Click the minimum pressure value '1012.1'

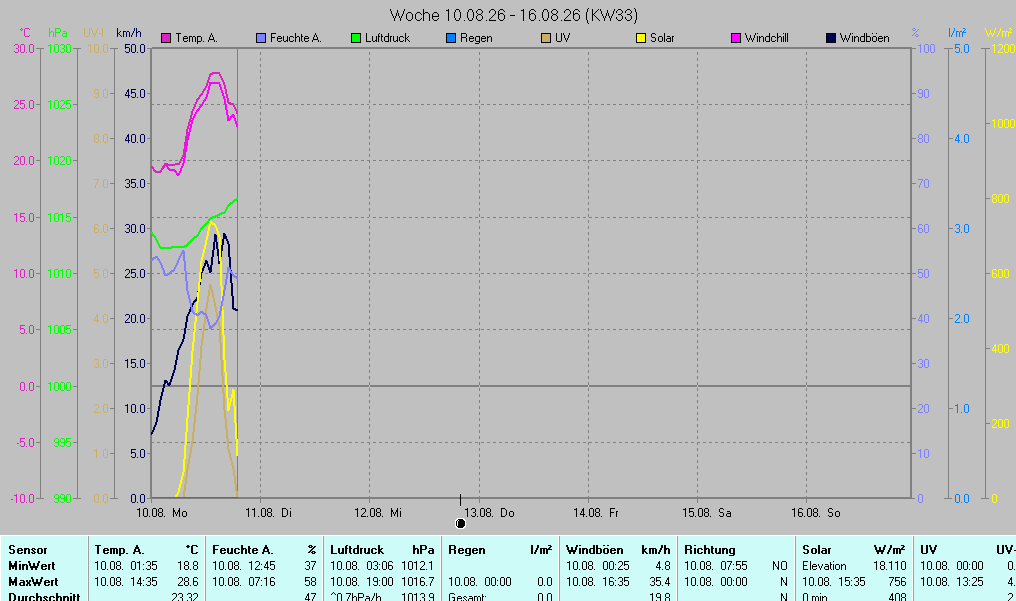418,566
